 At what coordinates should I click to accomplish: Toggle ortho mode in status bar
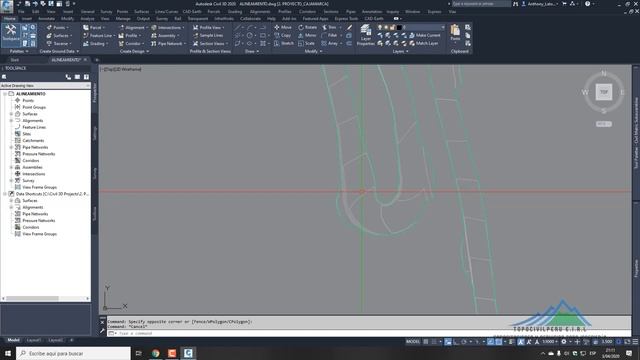[456, 342]
